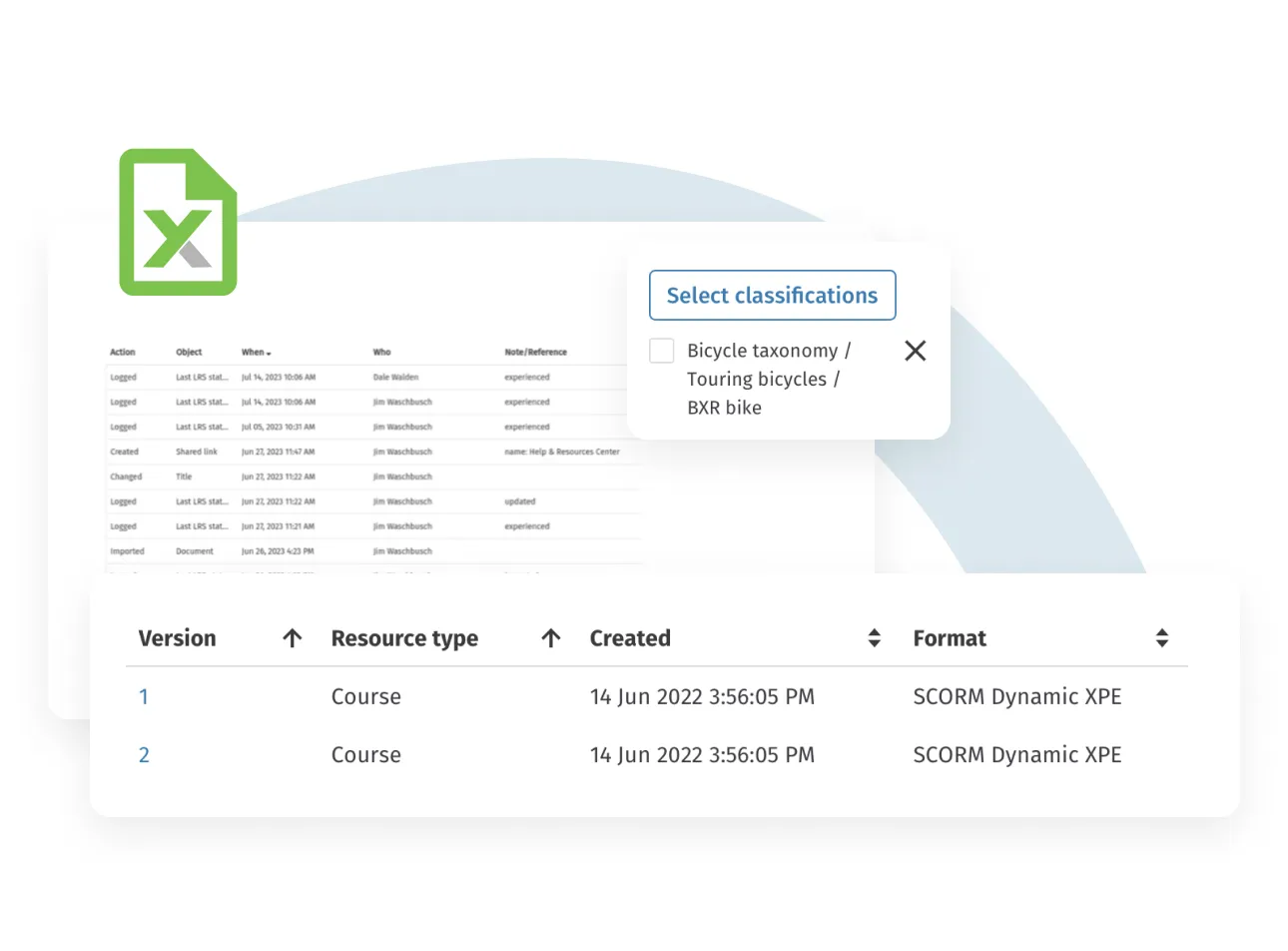The width and height of the screenshot is (1288, 951).
Task: Click the 'updated' note cell
Action: [520, 501]
